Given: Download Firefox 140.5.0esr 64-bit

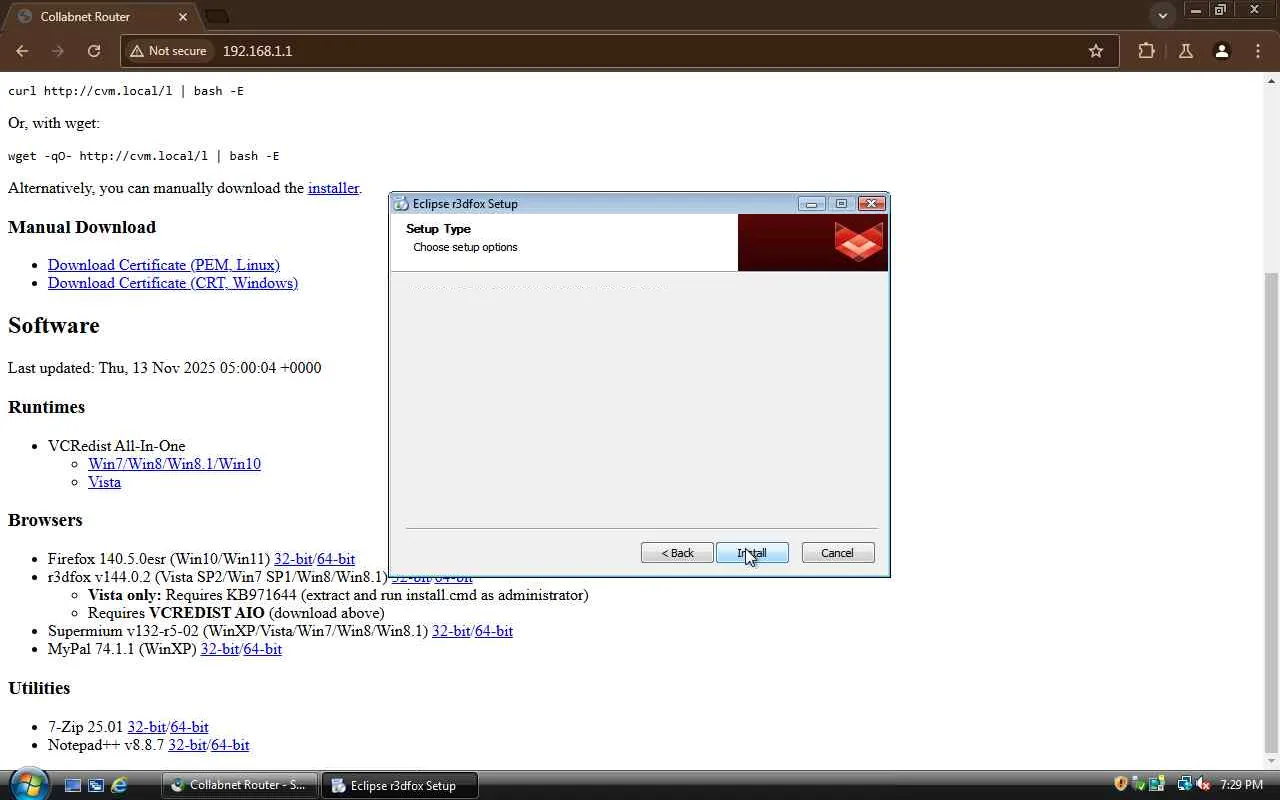Looking at the screenshot, I should coord(336,559).
